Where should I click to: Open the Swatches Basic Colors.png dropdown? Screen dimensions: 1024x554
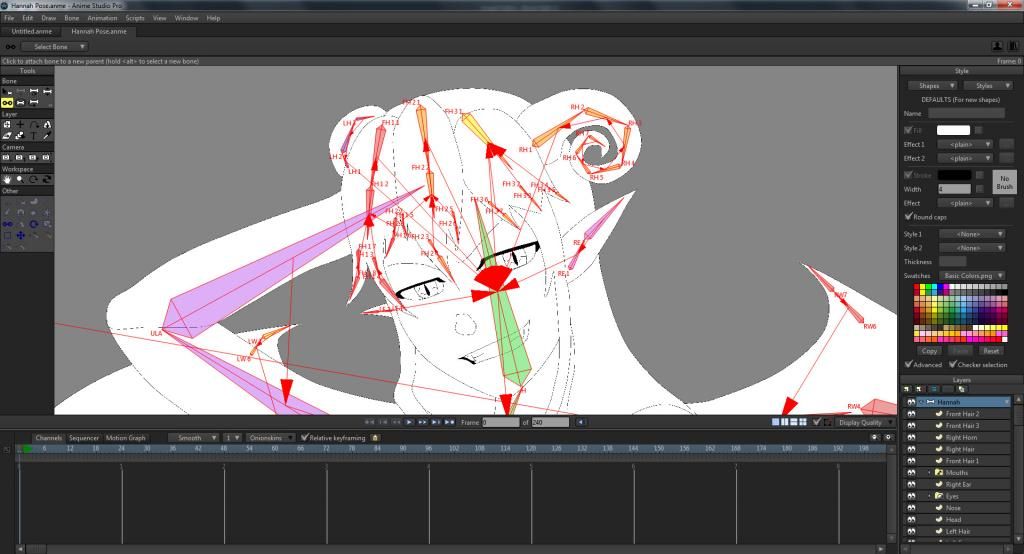[972, 276]
